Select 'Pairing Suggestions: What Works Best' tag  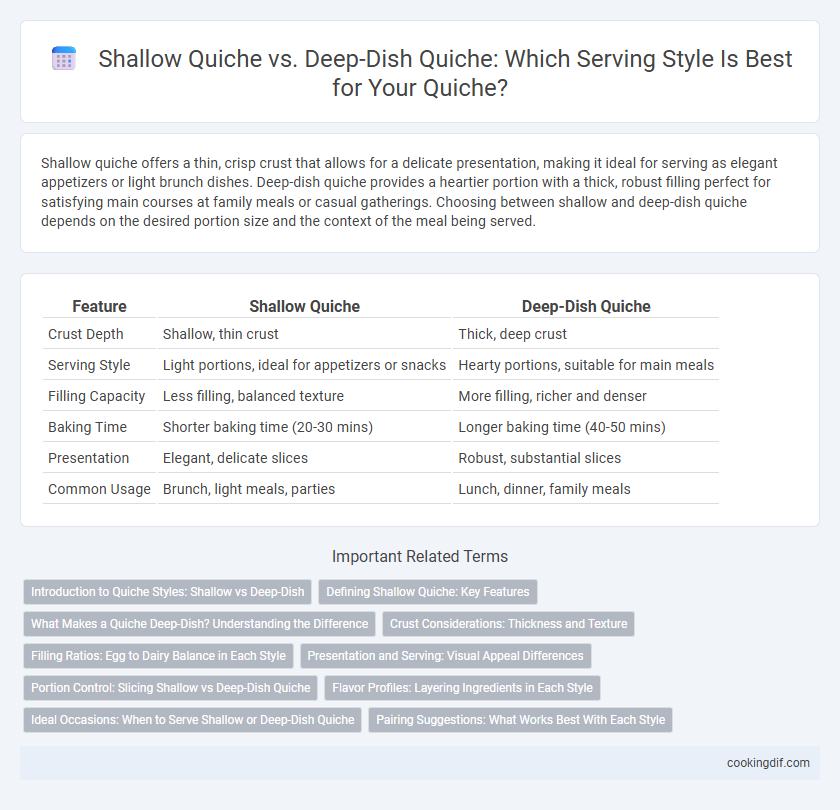(x=520, y=719)
